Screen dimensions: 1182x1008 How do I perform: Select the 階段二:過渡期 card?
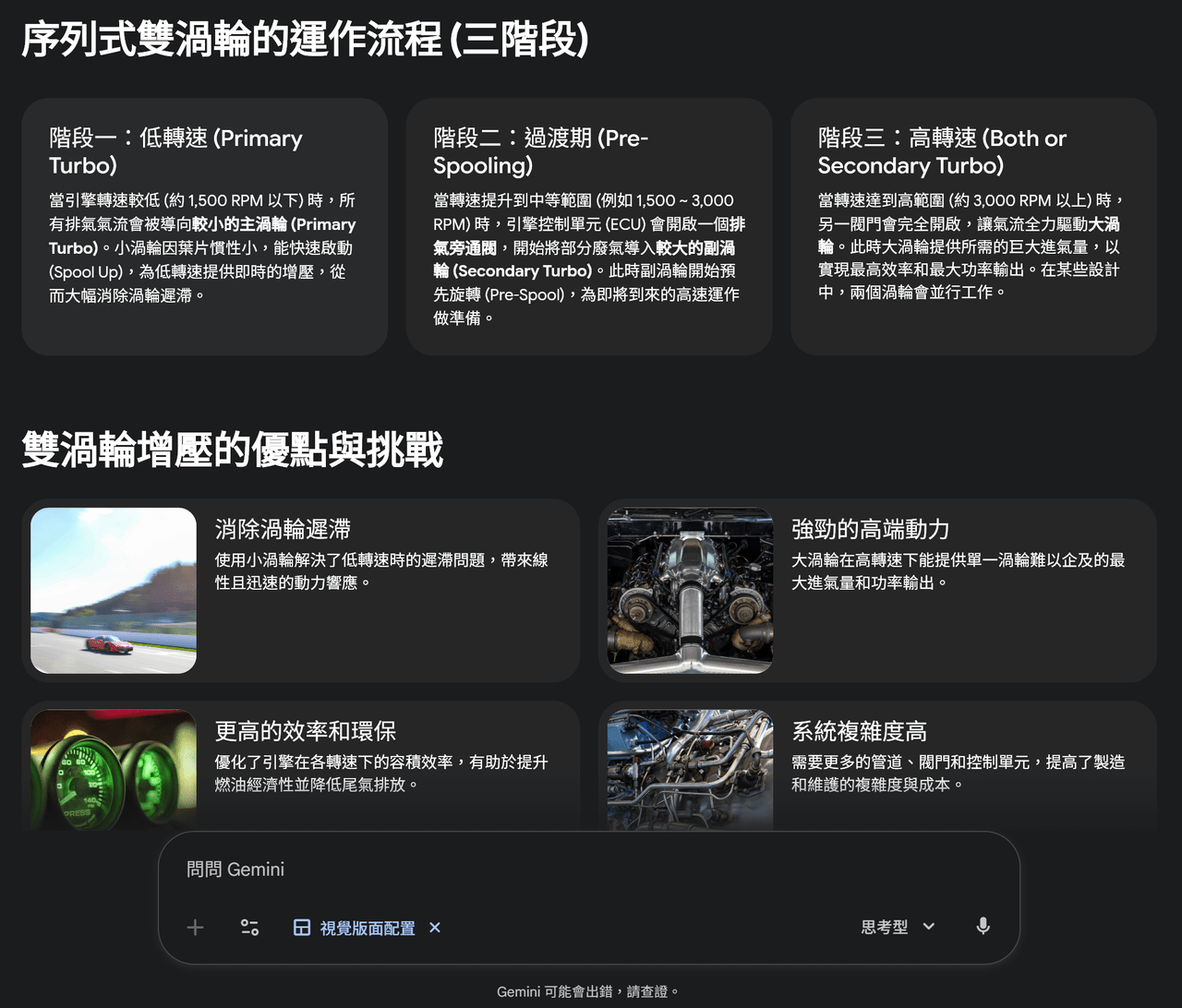[589, 226]
